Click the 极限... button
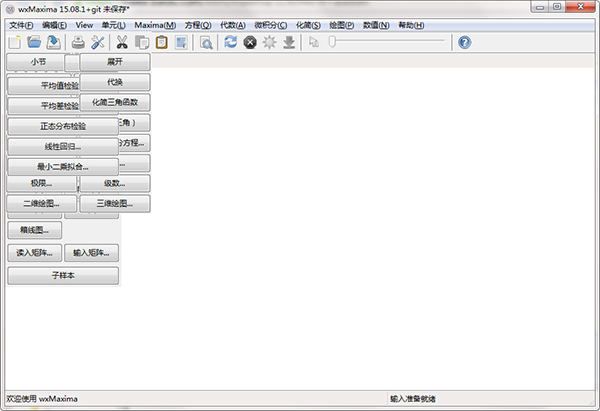Screen dimensions: 600x411 tap(41, 183)
